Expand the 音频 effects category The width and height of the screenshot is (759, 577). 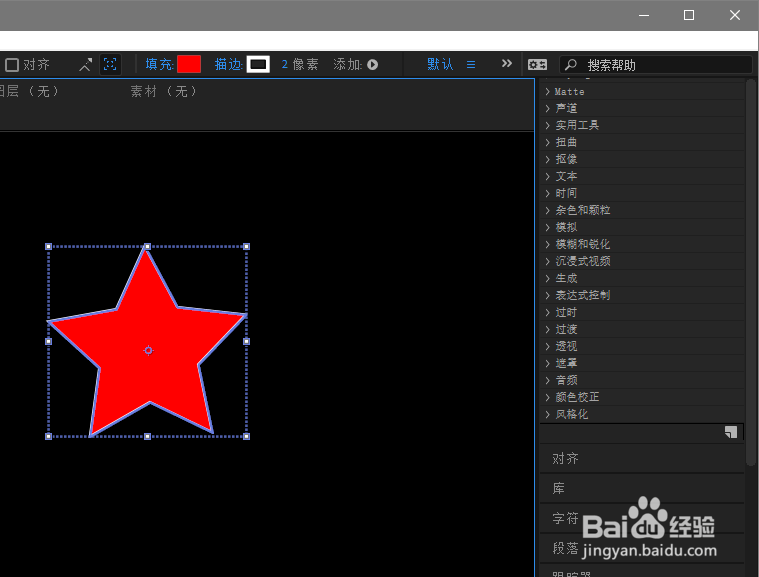pyautogui.click(x=547, y=380)
